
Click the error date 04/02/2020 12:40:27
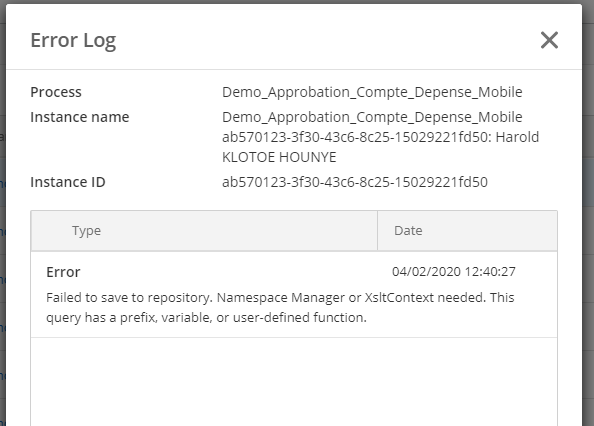[453, 272]
